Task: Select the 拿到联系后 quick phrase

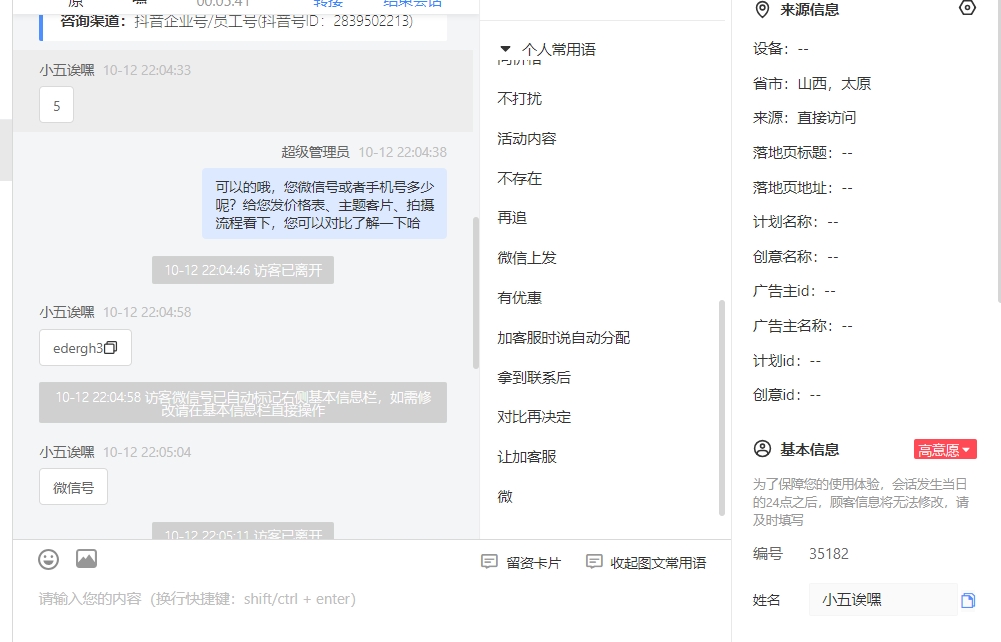Action: tap(534, 378)
